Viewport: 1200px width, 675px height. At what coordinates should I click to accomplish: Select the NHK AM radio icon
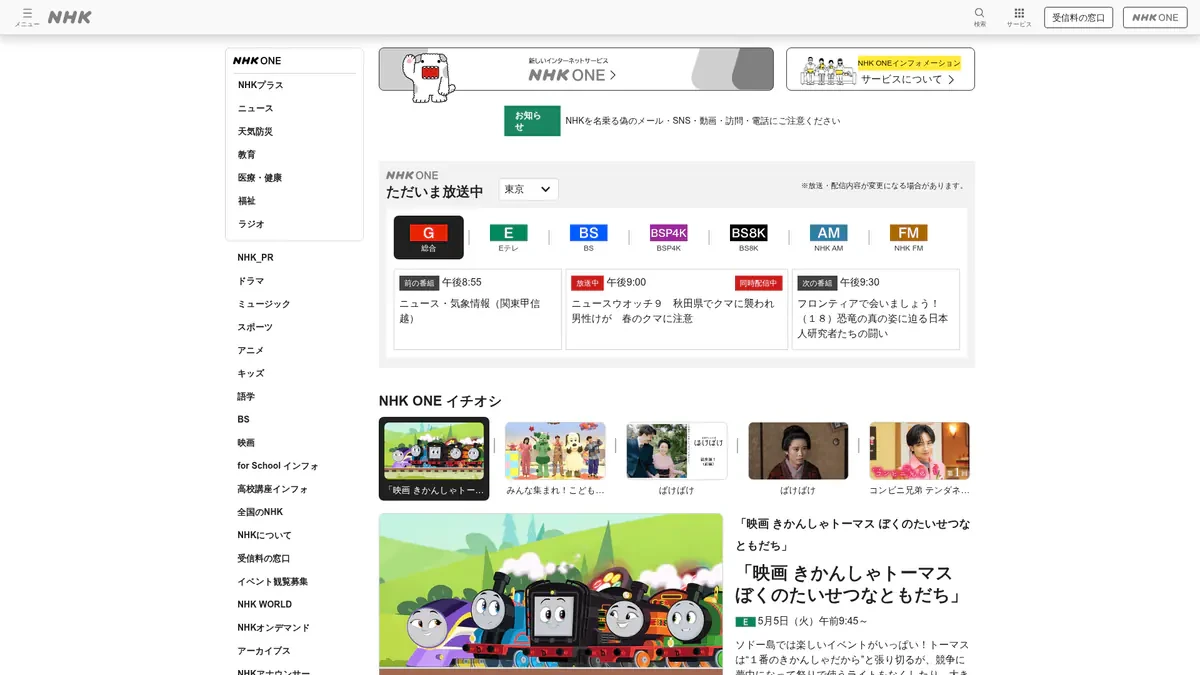(x=829, y=237)
